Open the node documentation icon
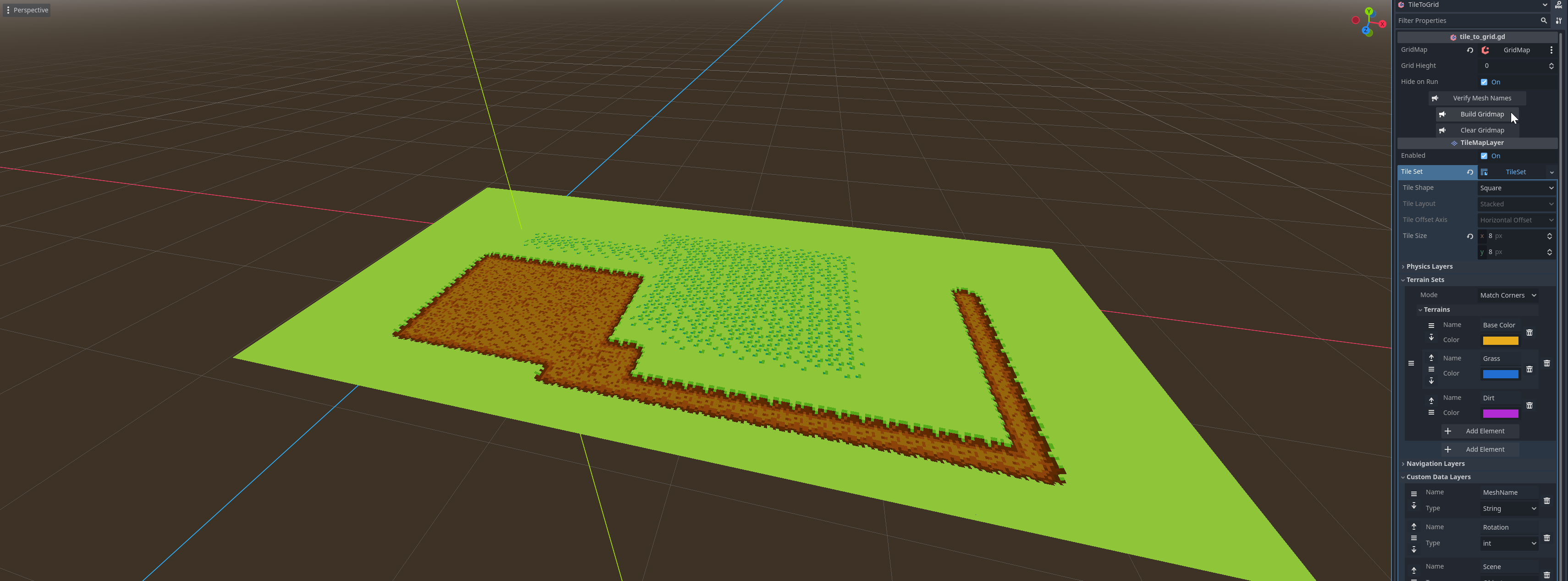 click(1559, 5)
